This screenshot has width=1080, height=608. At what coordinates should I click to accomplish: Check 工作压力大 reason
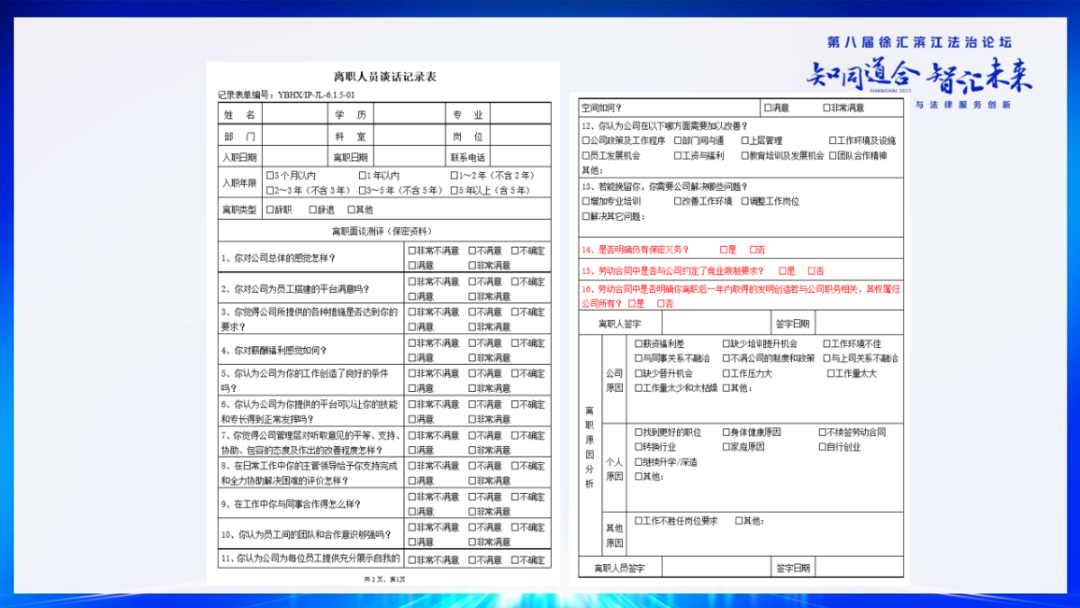pos(726,373)
